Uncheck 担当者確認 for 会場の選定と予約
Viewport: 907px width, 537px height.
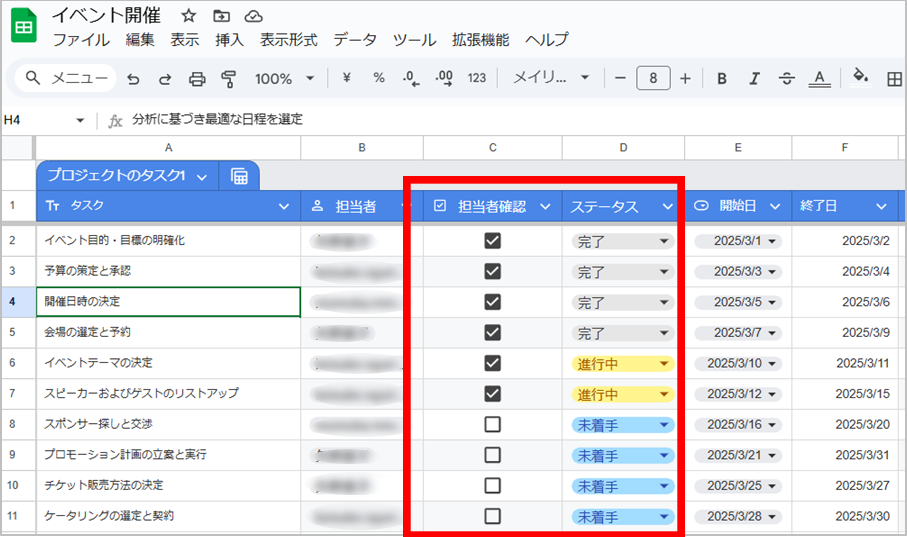pyautogui.click(x=492, y=333)
